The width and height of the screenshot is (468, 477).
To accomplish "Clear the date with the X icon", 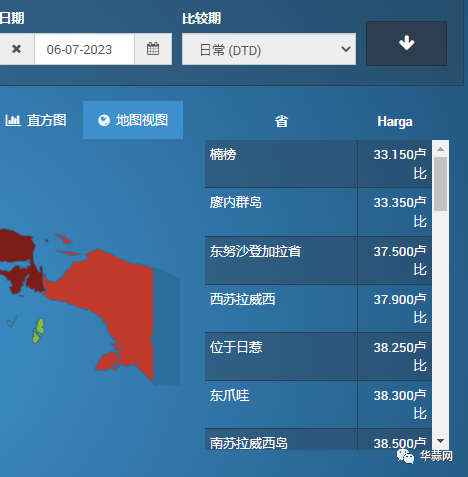I will point(16,49).
